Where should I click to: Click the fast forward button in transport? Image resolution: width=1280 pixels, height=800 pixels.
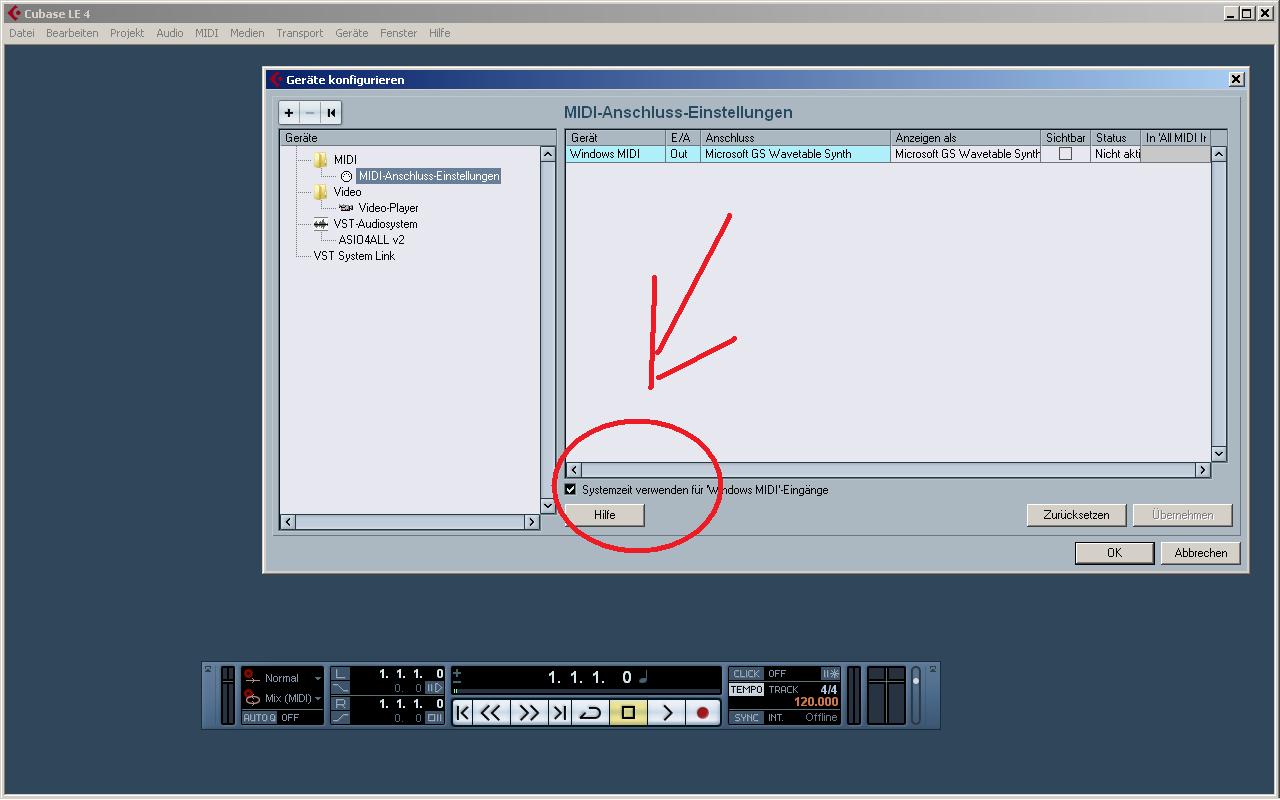tap(529, 713)
